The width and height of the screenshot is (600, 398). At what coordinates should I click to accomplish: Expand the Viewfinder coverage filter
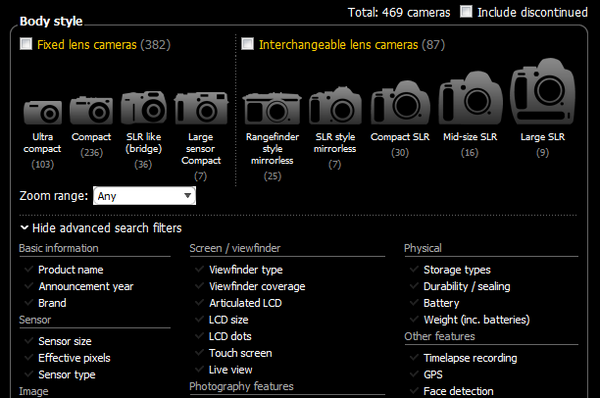coord(257,286)
